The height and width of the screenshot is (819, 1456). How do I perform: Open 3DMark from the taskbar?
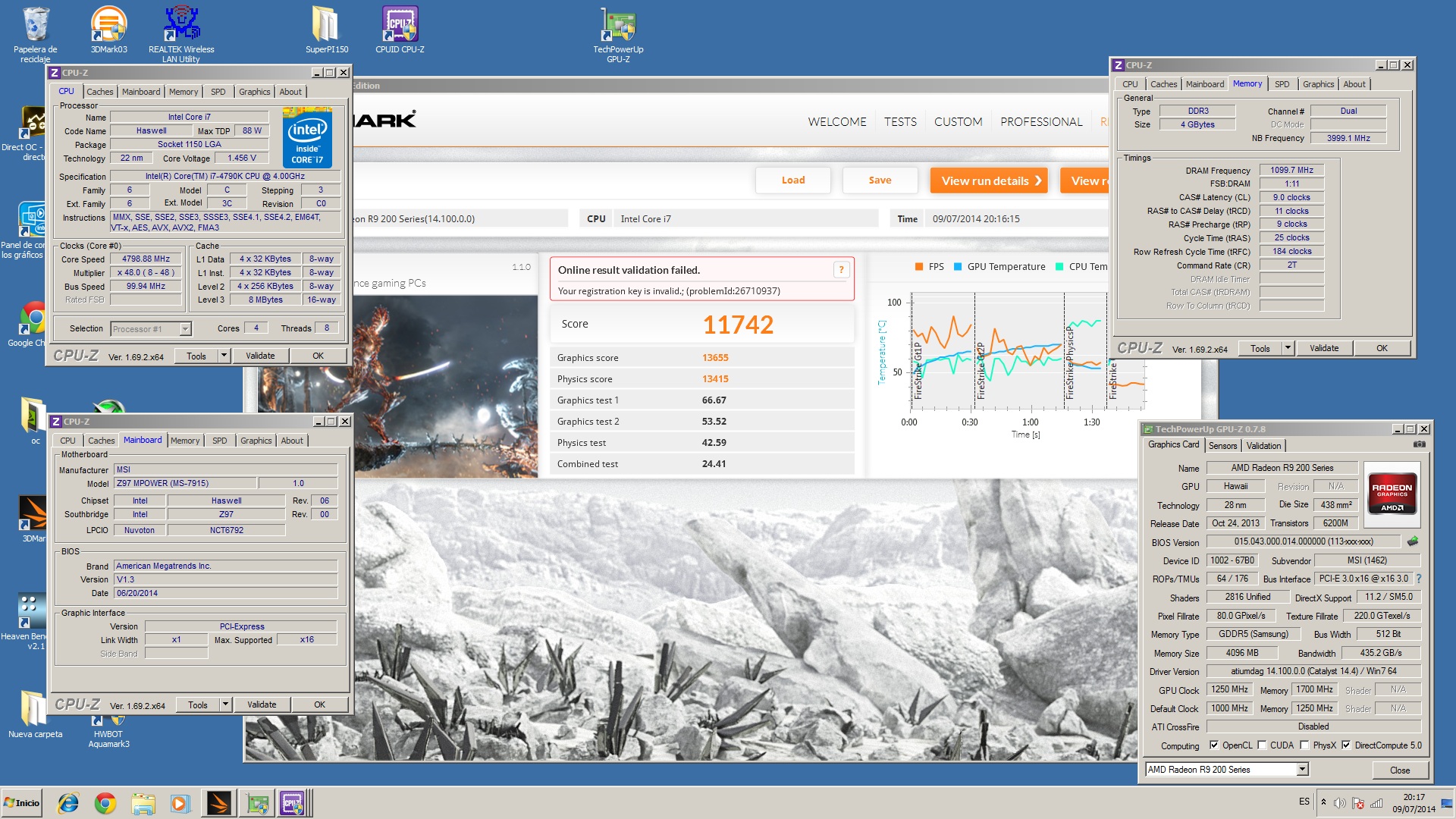coord(218,803)
